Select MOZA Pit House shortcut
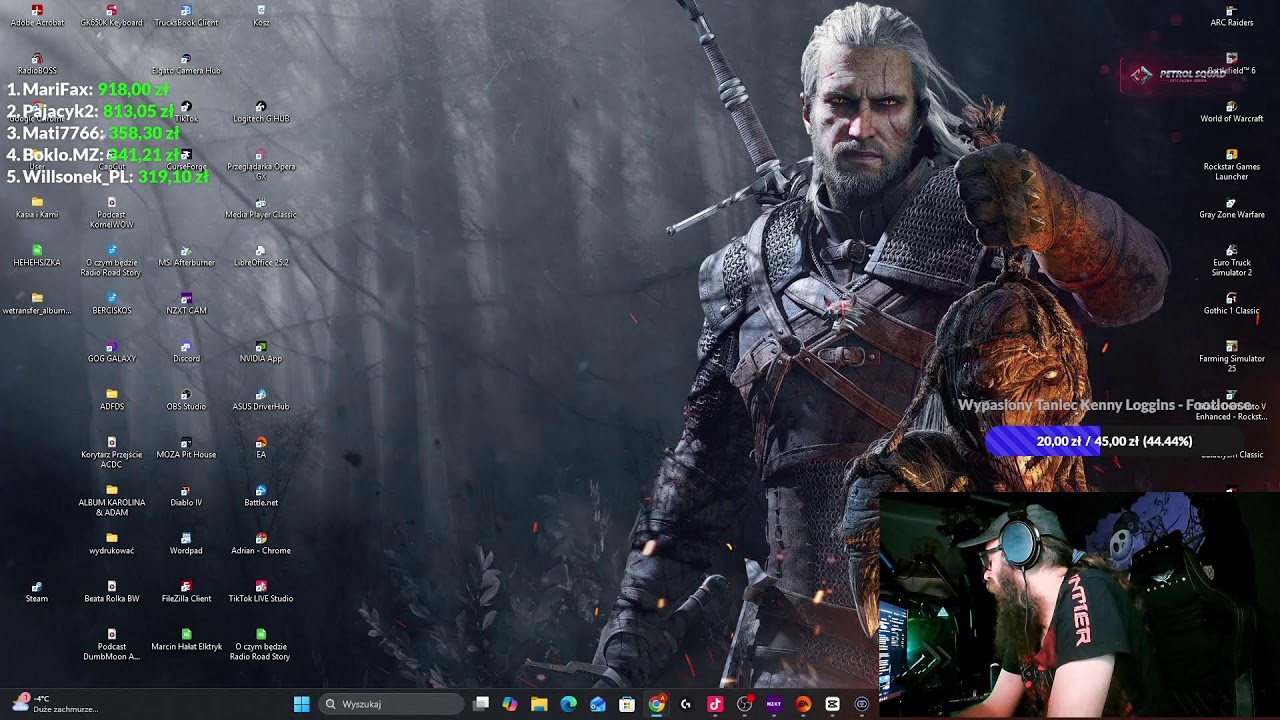The height and width of the screenshot is (720, 1280). [x=186, y=447]
